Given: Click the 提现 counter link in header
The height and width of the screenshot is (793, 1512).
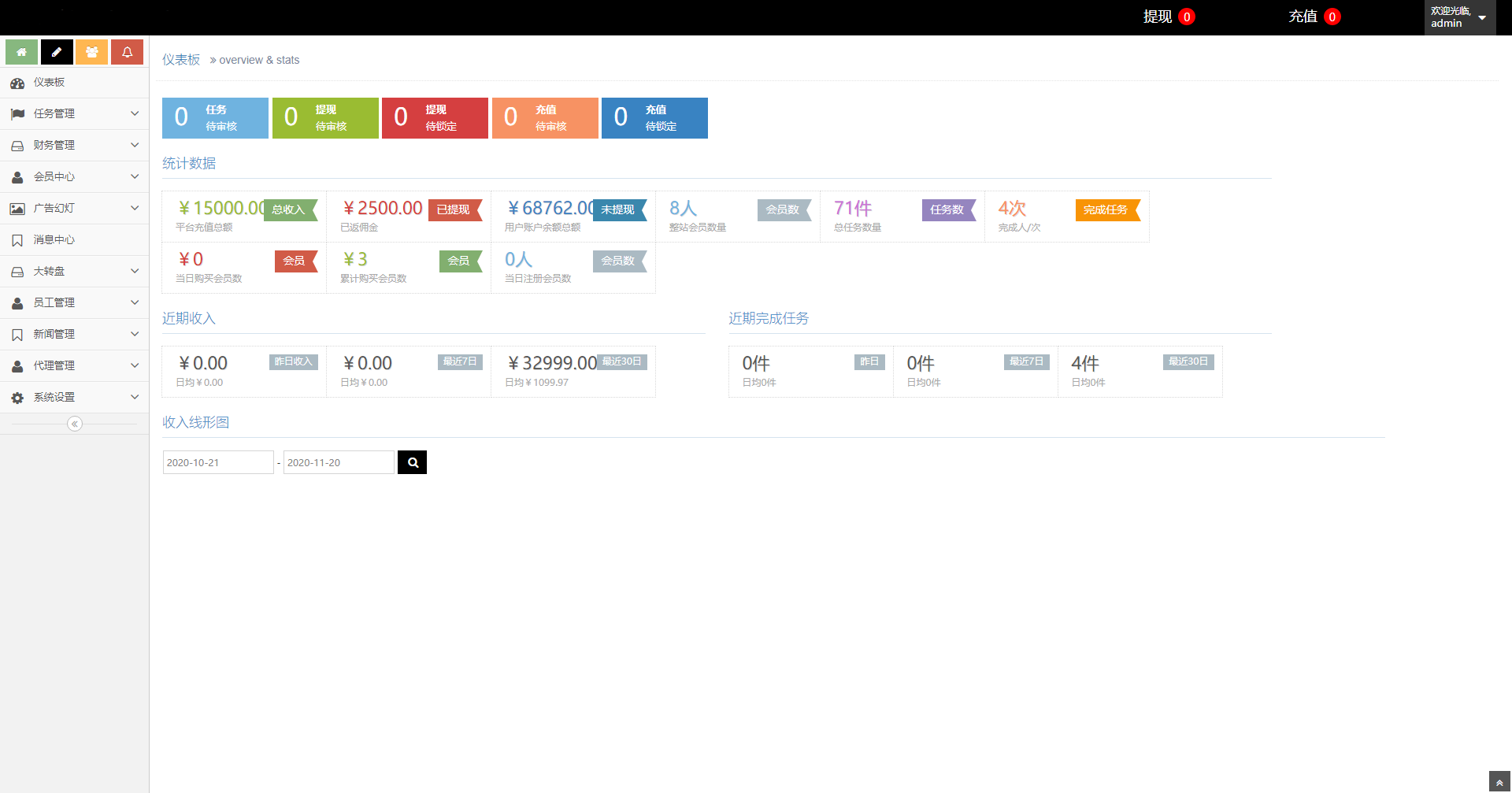Looking at the screenshot, I should (x=1168, y=17).
